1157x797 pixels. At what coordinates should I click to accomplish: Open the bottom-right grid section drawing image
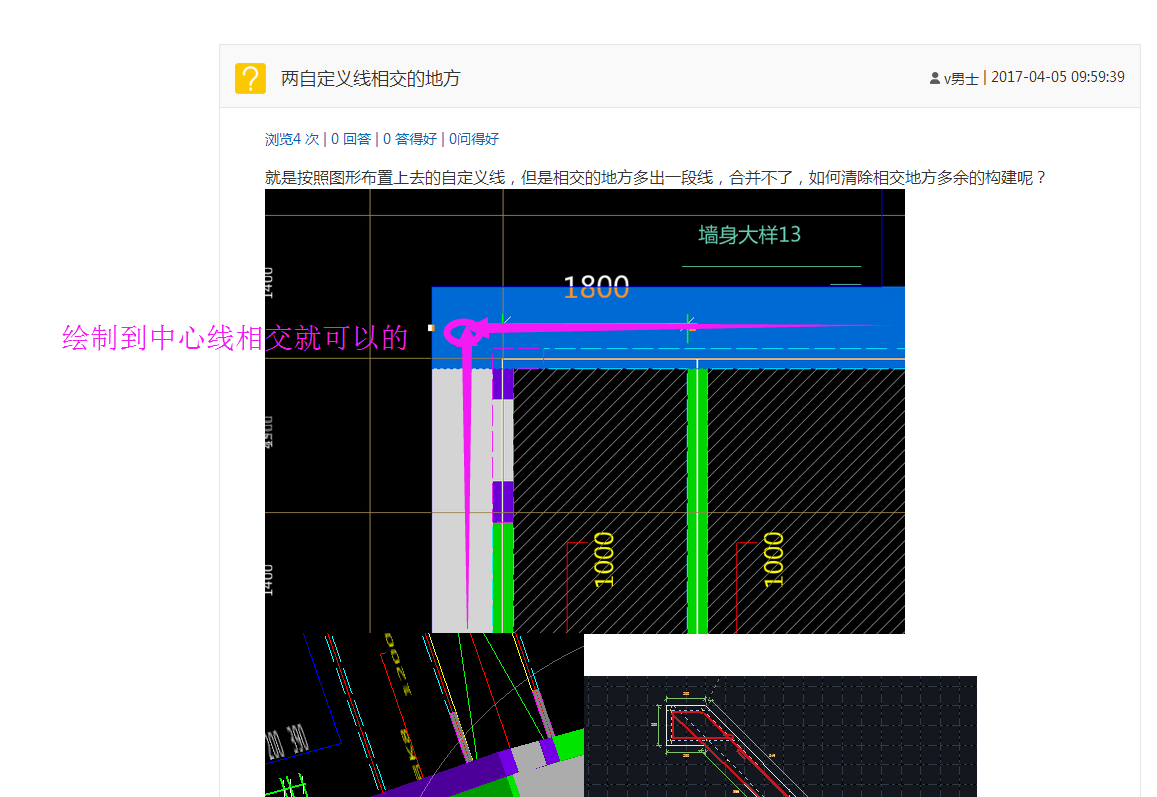(780, 736)
